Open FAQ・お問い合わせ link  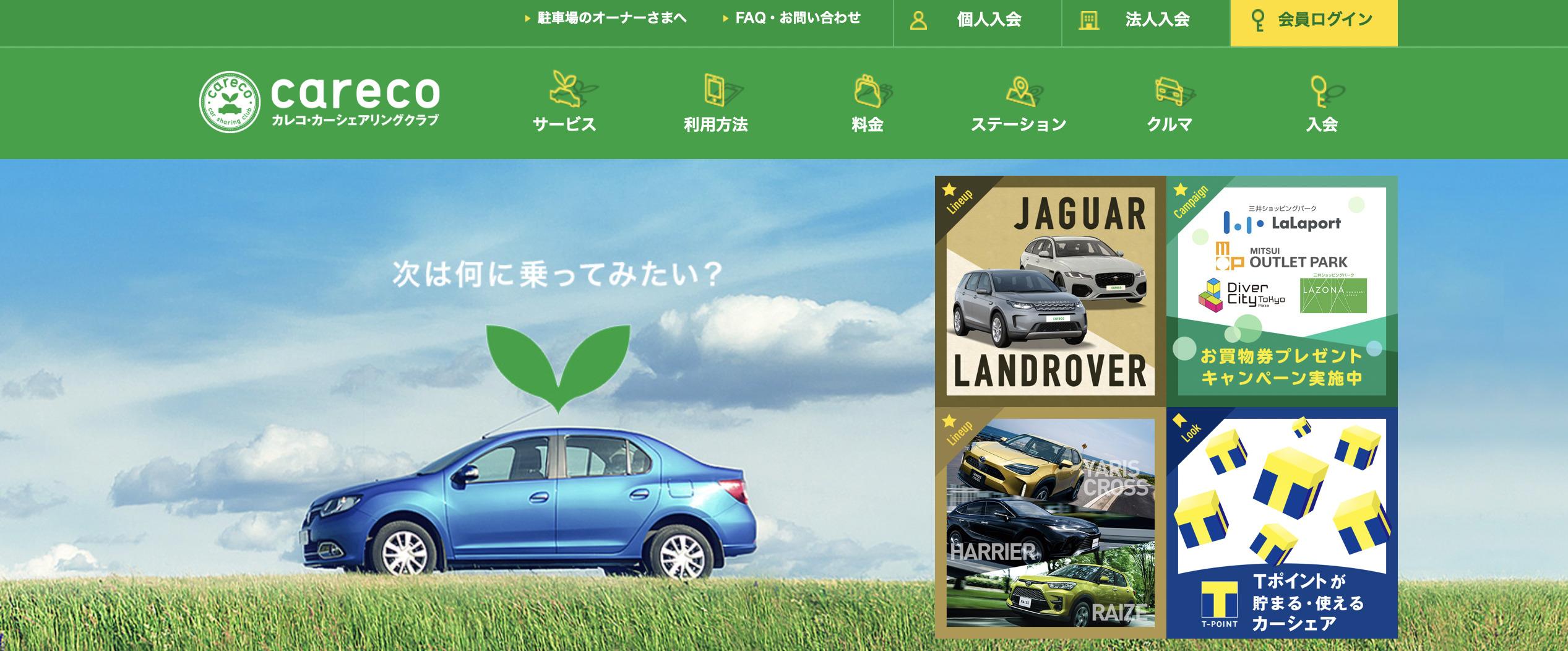798,18
